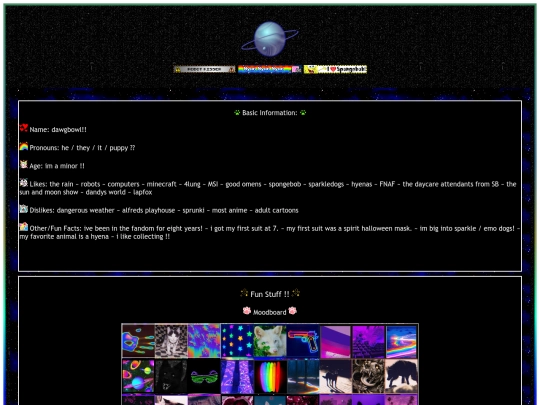The height and width of the screenshot is (405, 540).
Task: Open the black-and-white checkered cat image
Action: click(x=171, y=341)
